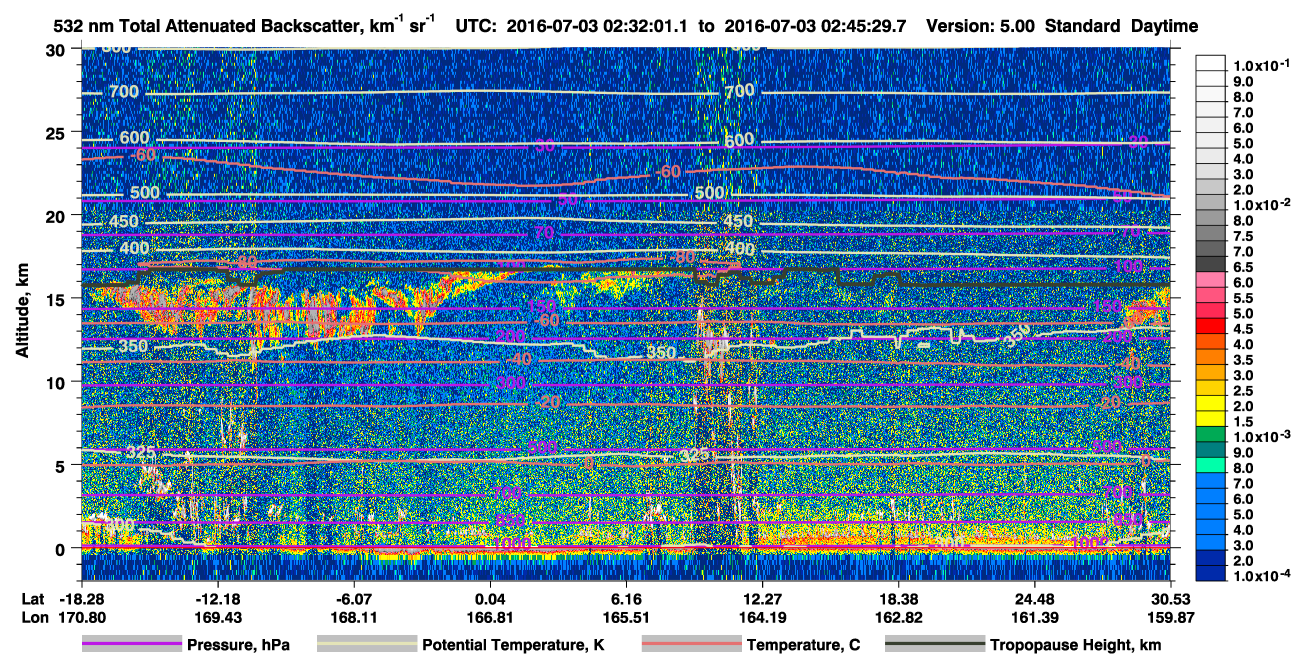This screenshot has width=1300, height=667.
Task: Click the 'Standard' label in the title
Action: (1083, 26)
